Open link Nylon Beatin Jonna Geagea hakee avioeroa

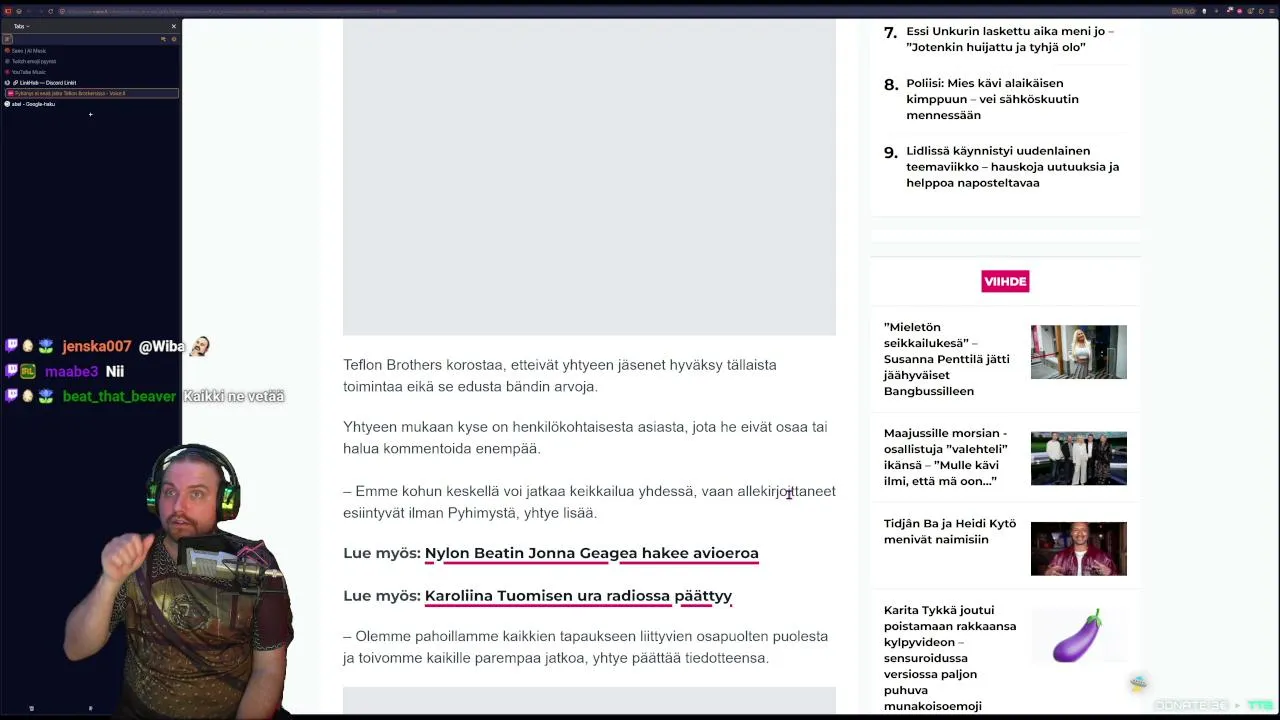pyautogui.click(x=591, y=553)
